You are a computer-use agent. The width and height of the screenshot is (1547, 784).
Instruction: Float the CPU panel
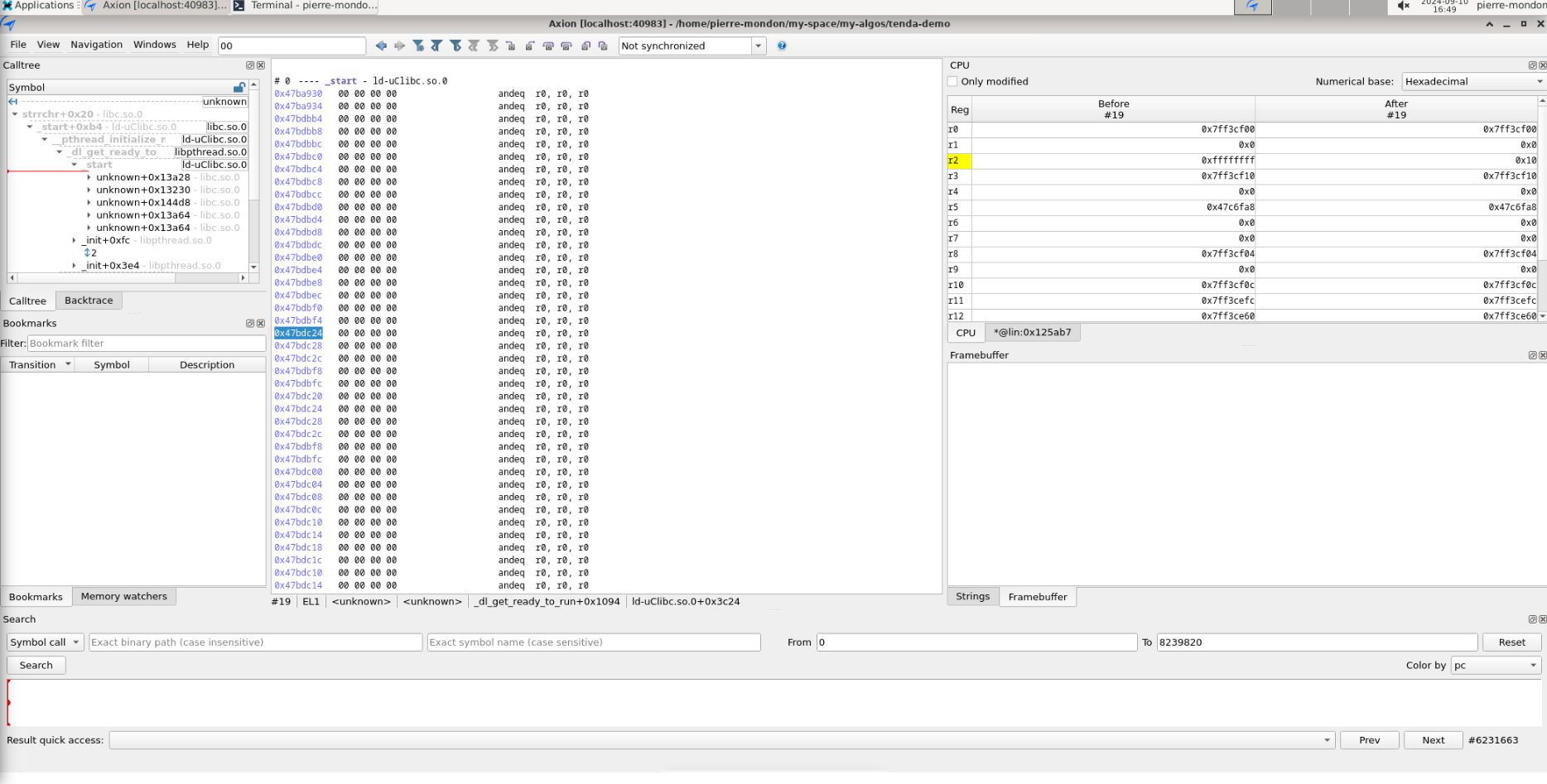1532,65
